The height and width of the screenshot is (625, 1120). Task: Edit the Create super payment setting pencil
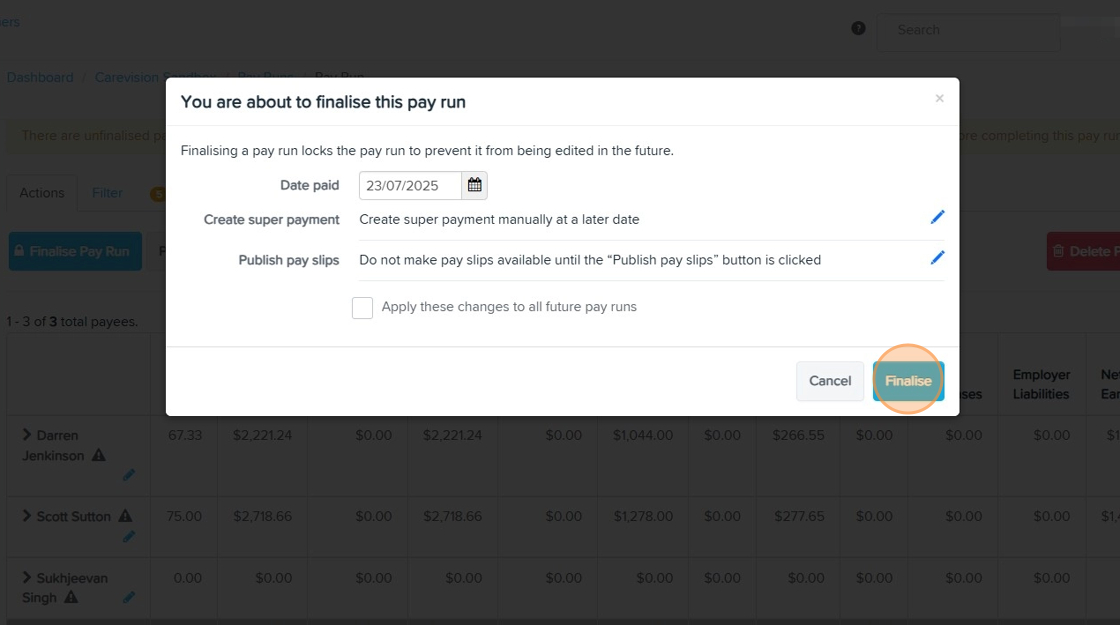[937, 217]
